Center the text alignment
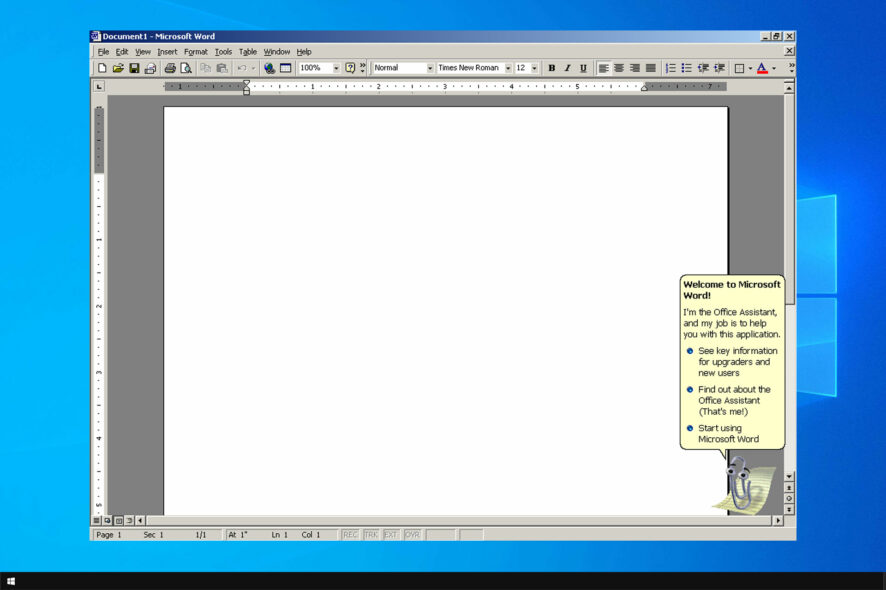The height and width of the screenshot is (590, 886). pos(619,68)
